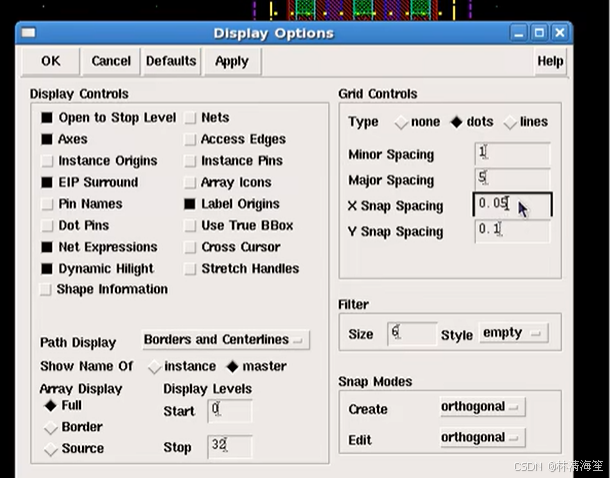This screenshot has height=478, width=610.
Task: Select grid type dots
Action: (x=456, y=122)
